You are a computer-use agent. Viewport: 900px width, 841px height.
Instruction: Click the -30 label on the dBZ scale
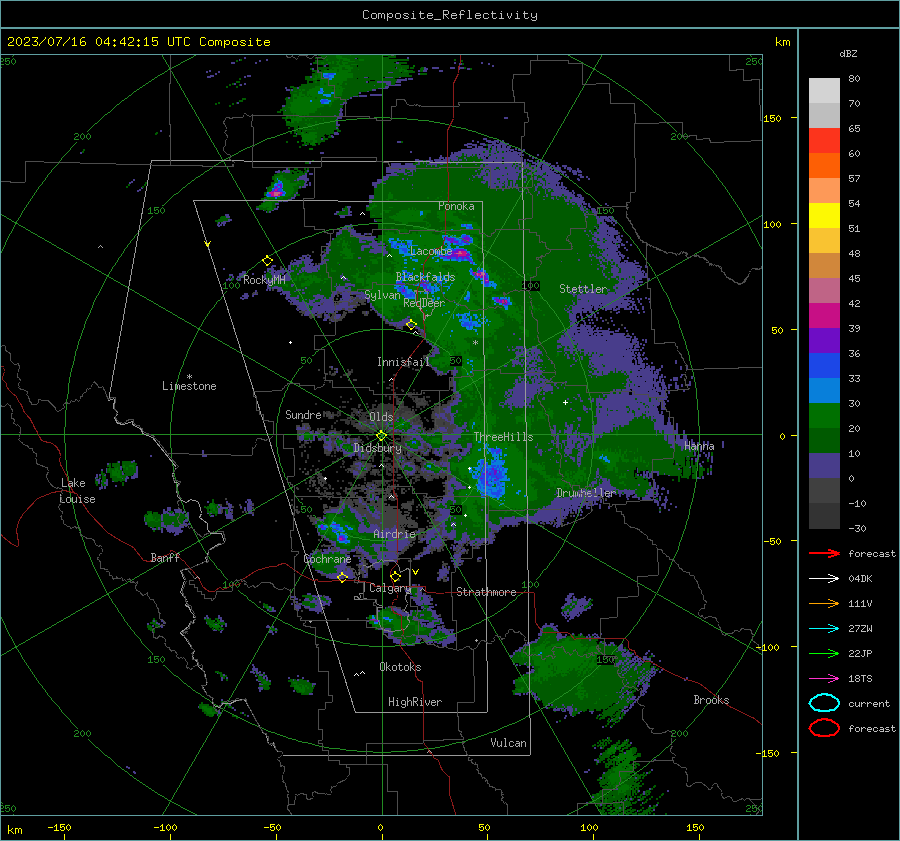pos(857,528)
